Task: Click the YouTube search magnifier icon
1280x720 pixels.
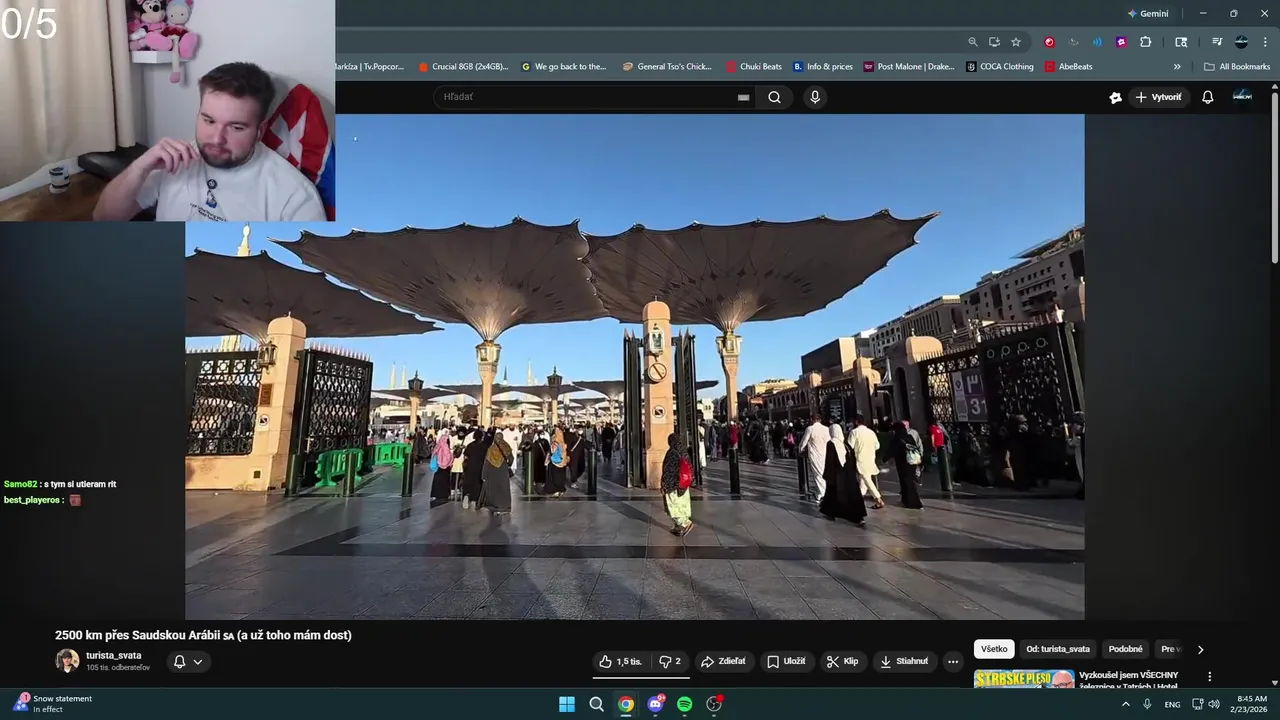Action: pos(774,97)
